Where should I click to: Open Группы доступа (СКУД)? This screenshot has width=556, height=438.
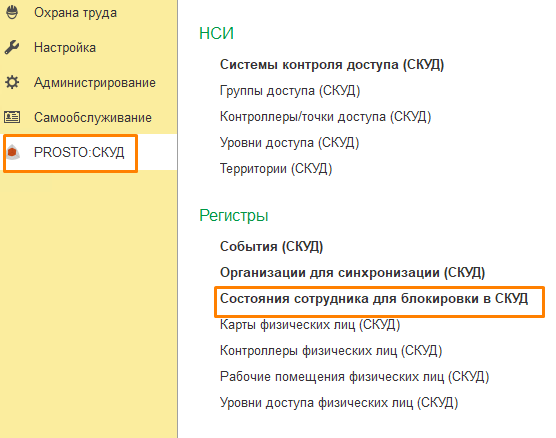[290, 90]
